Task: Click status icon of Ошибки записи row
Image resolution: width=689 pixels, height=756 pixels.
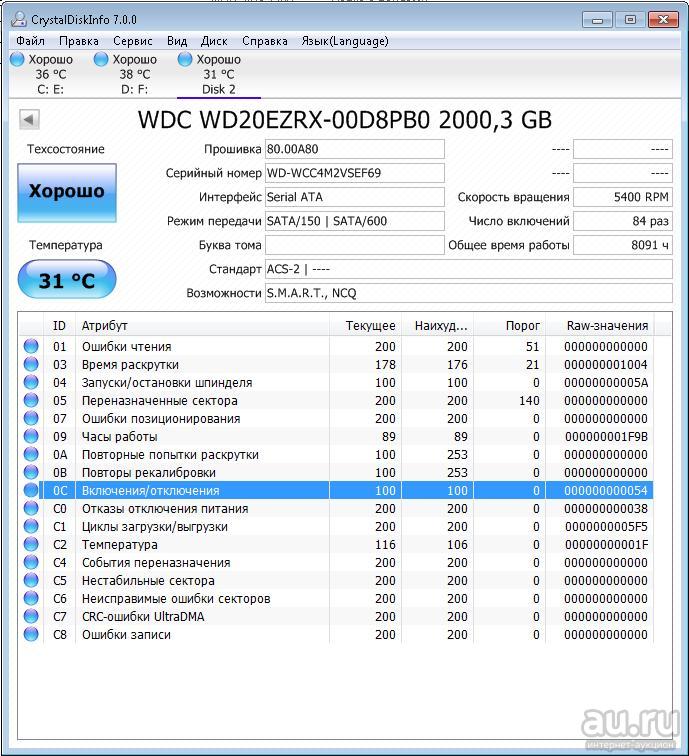Action: pos(31,634)
